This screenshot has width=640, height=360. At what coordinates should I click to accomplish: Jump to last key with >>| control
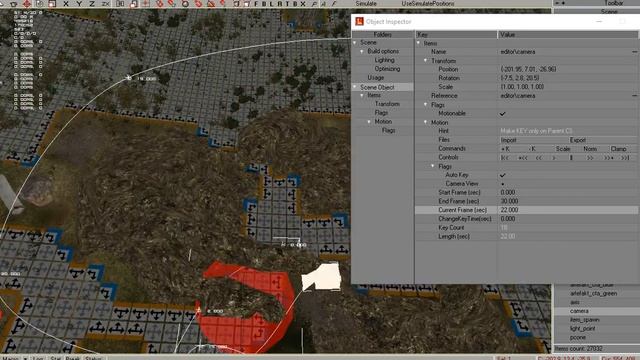[625, 158]
